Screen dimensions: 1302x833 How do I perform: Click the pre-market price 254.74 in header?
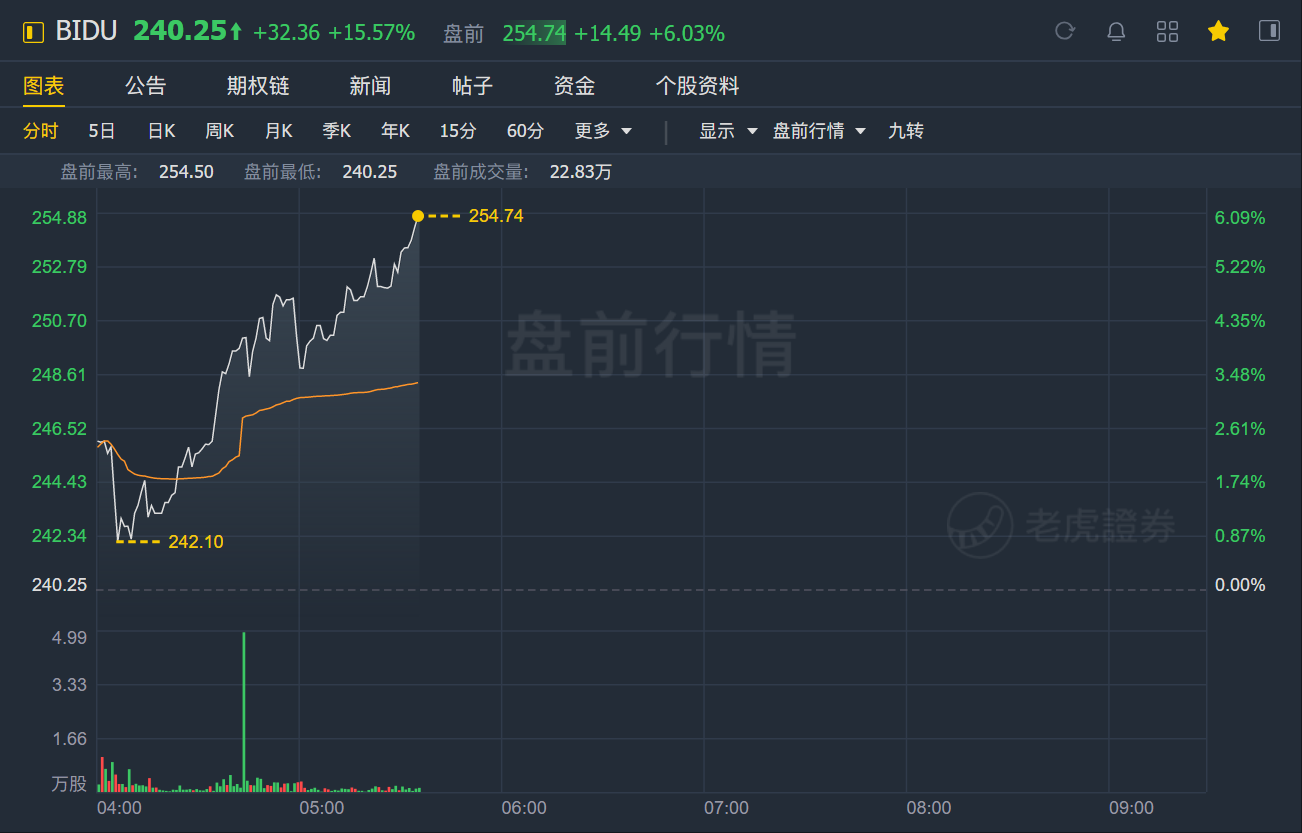click(x=534, y=34)
